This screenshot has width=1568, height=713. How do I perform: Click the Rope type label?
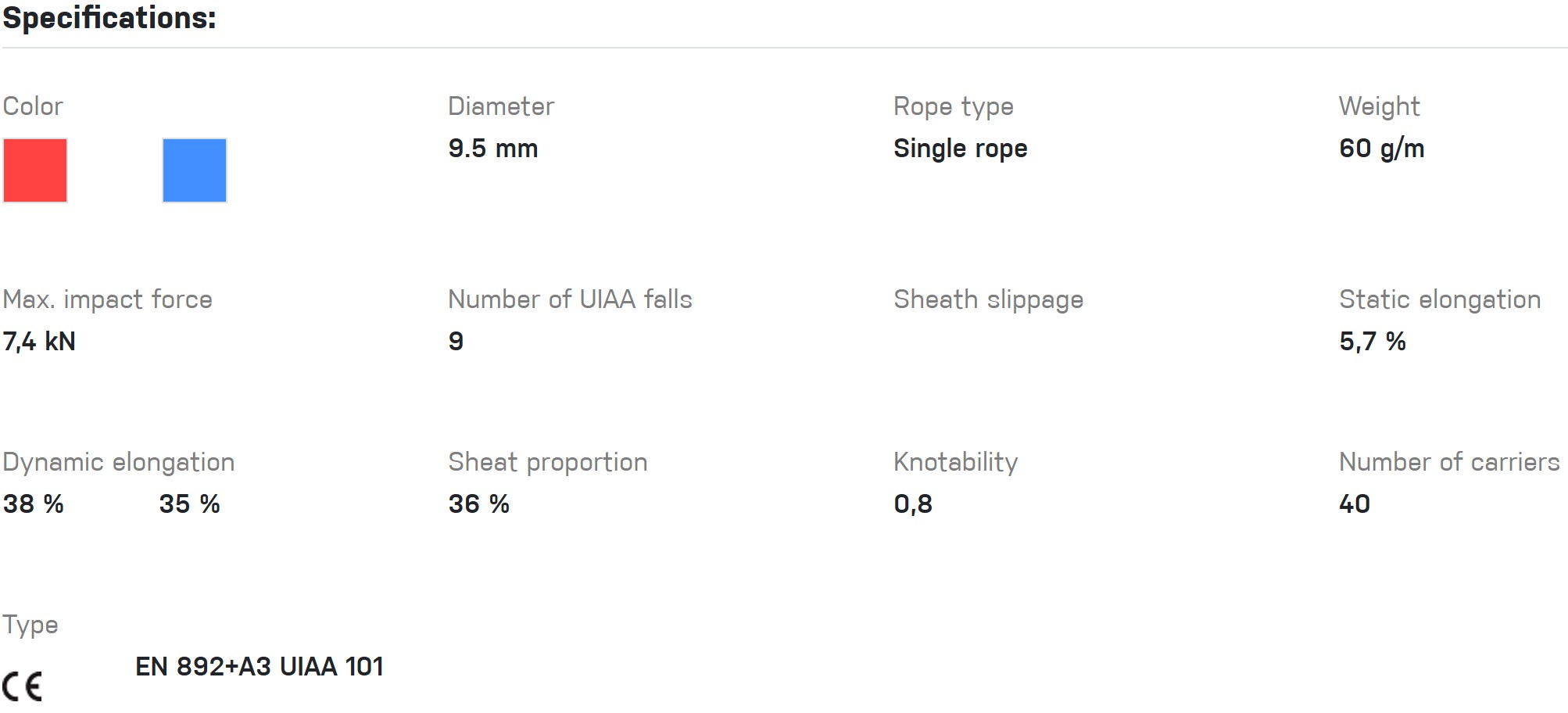pos(953,106)
